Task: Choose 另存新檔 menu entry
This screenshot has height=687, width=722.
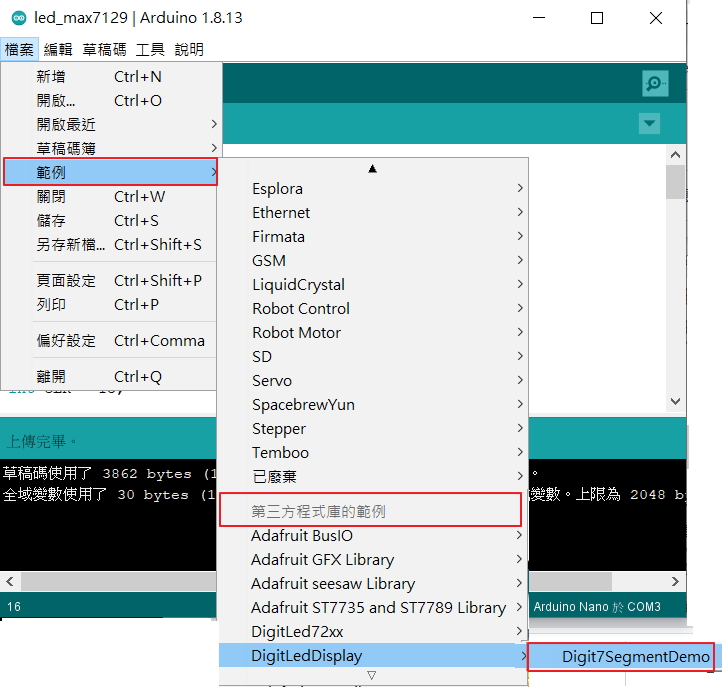Action: click(70, 245)
